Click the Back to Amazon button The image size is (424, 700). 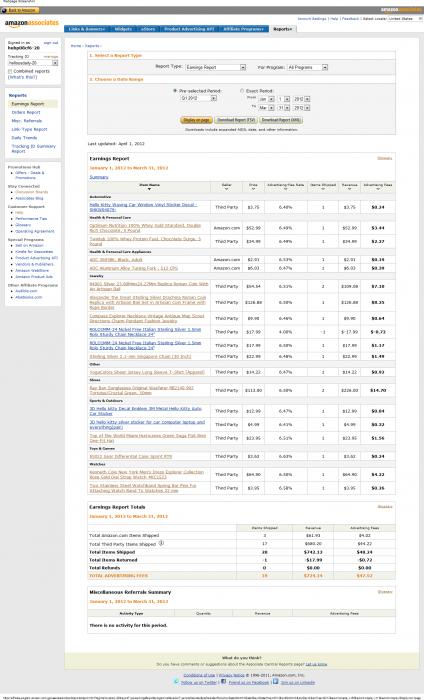click(20, 10)
